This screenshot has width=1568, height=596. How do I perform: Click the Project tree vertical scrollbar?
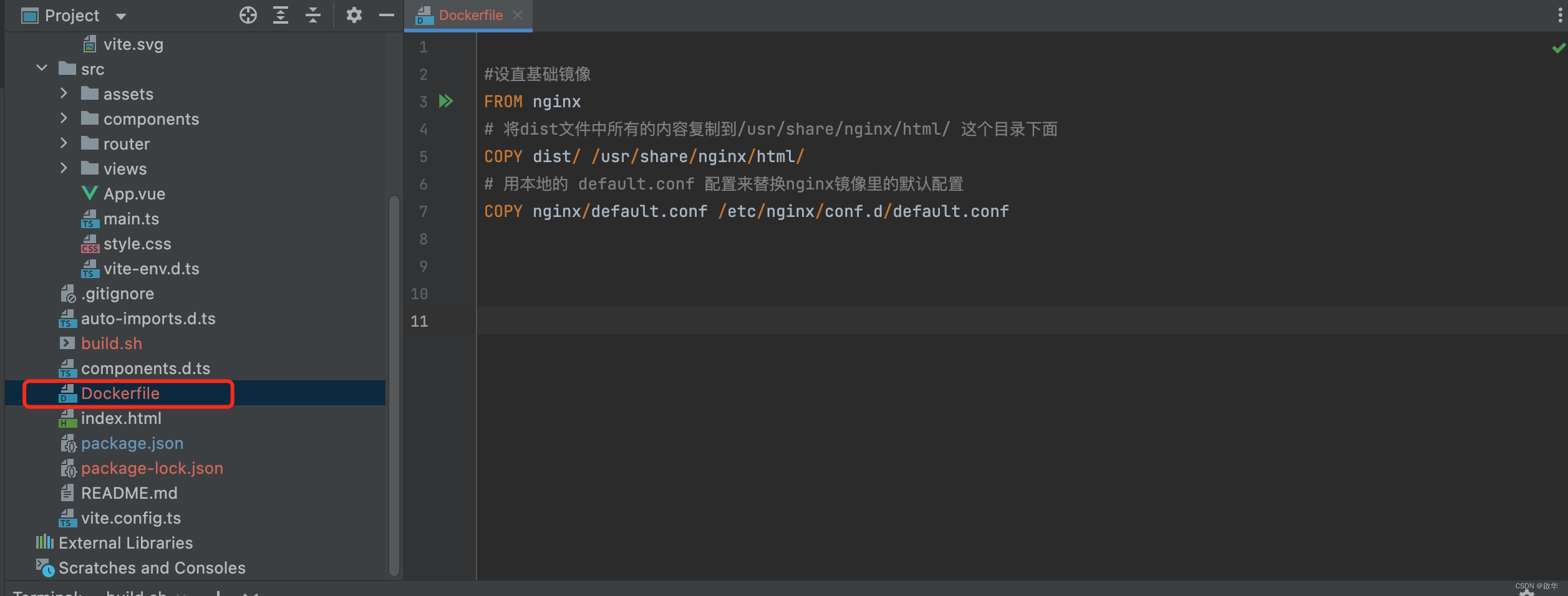coord(394,387)
